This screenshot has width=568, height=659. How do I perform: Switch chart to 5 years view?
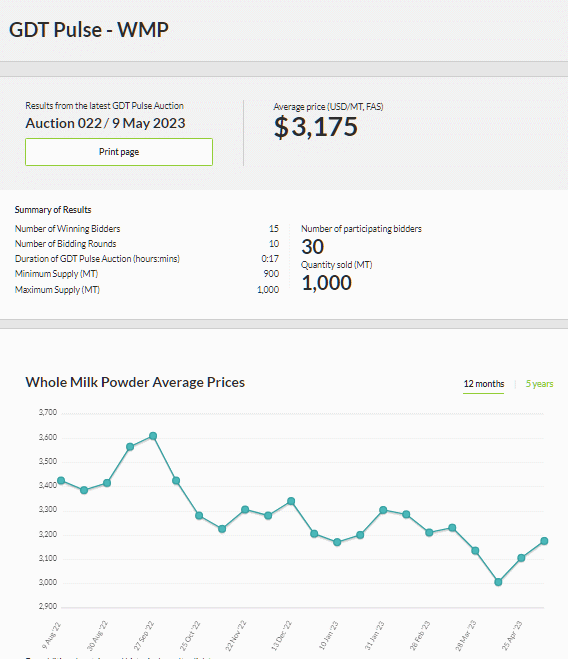click(x=539, y=384)
